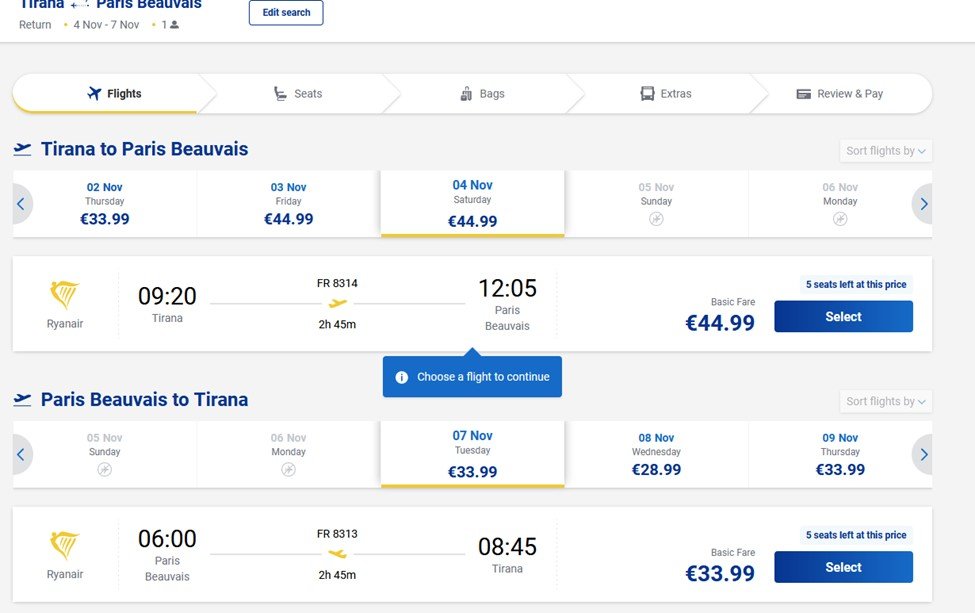Choose the 03 Nov Friday outbound date
The height and width of the screenshot is (613, 975).
288,204
